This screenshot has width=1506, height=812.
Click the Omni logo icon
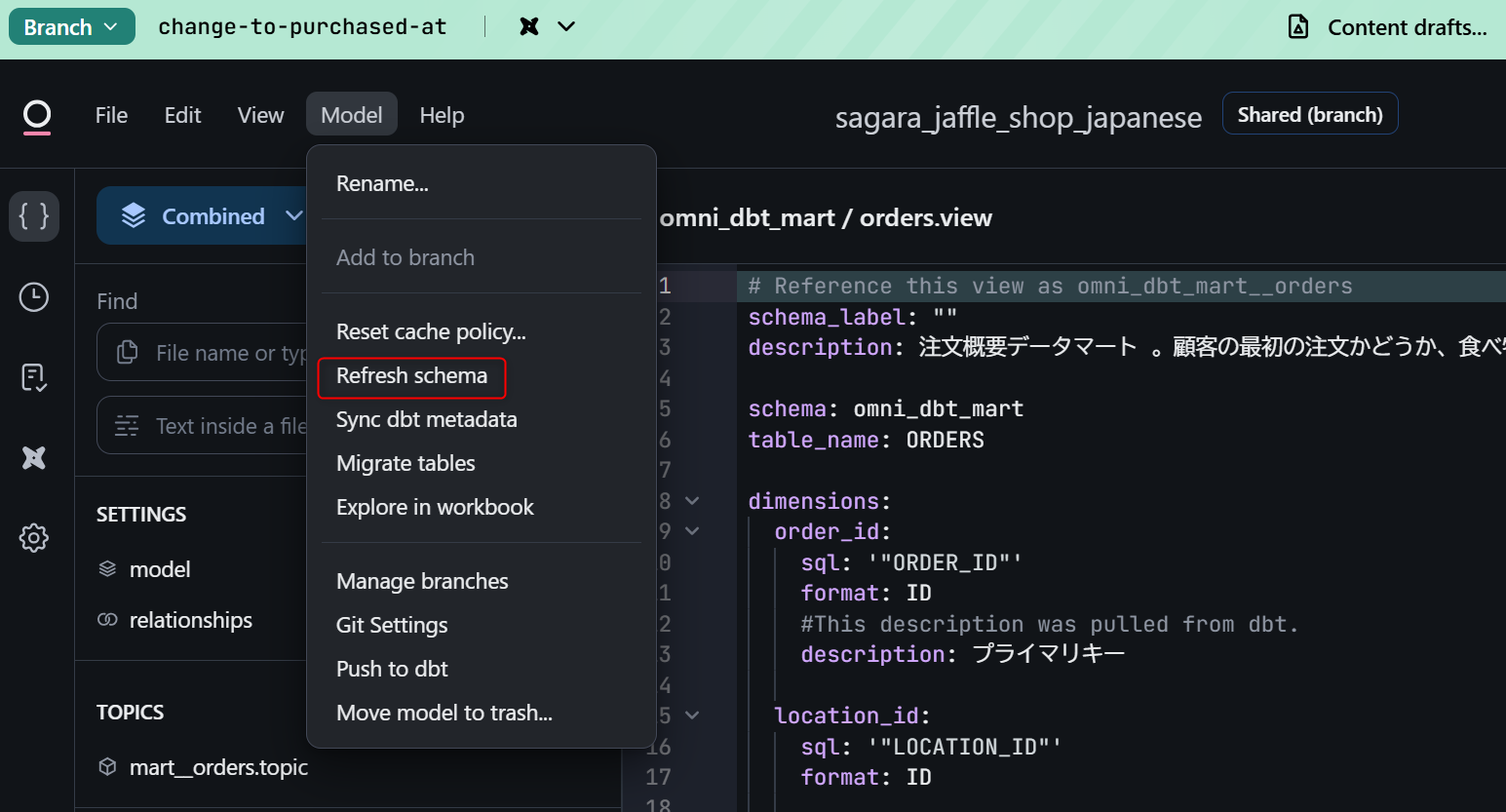(37, 117)
